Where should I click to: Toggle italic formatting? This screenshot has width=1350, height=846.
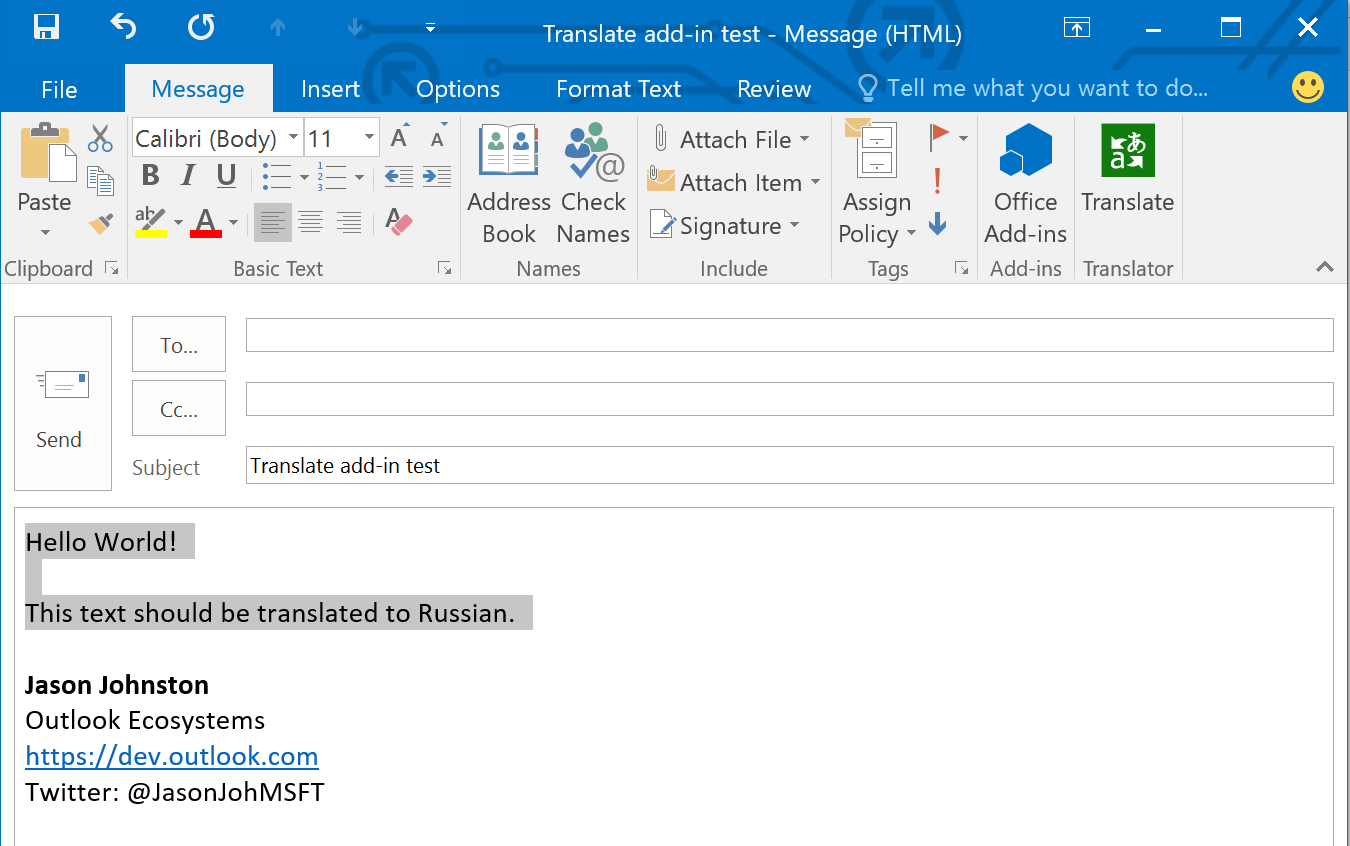[187, 175]
